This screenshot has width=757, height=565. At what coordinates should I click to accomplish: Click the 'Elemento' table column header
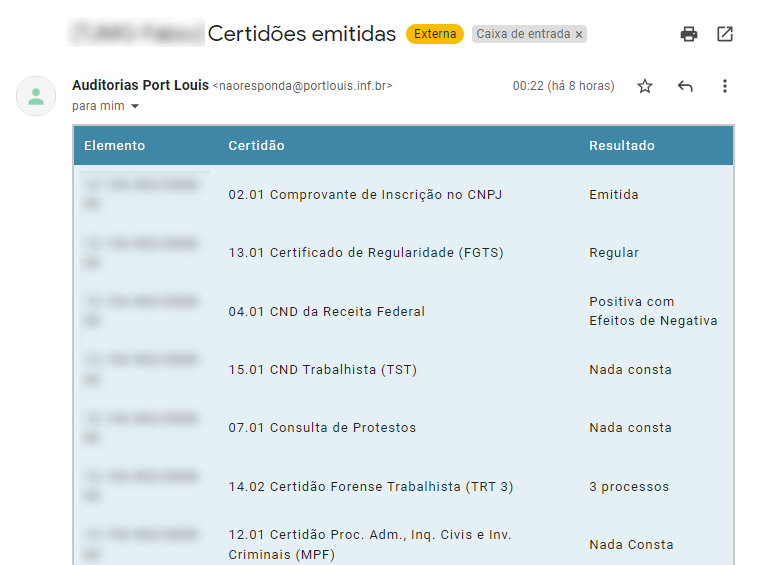(x=114, y=146)
